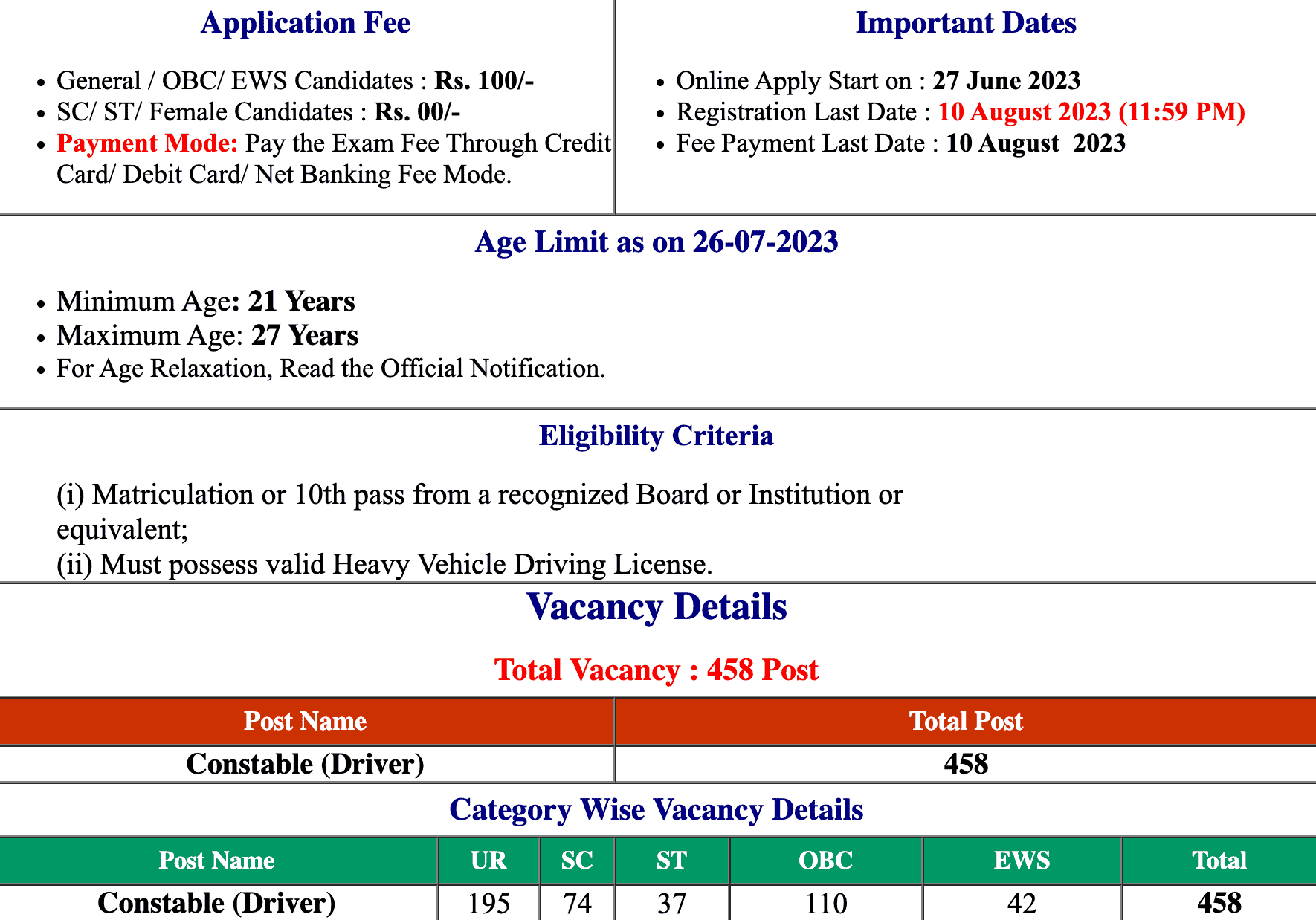Click the Category Wise Vacancy Details heading
This screenshot has height=920, width=1316.
pyautogui.click(x=656, y=809)
